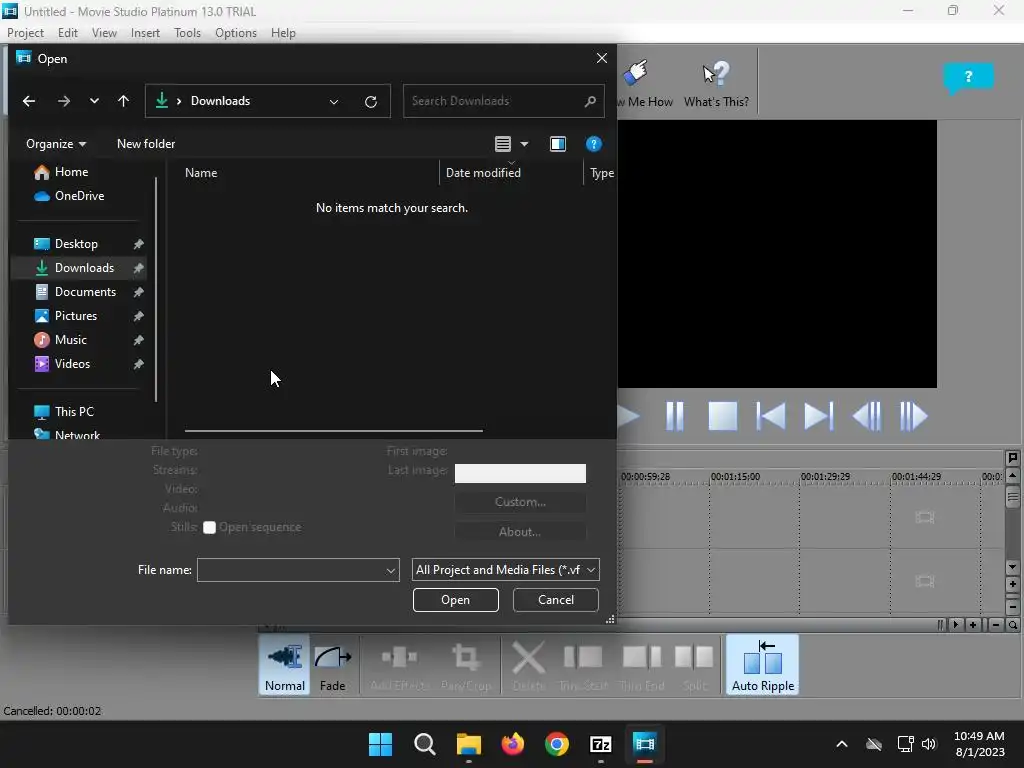Toggle the Open sequence checkbox
Image resolution: width=1024 pixels, height=768 pixels.
pyautogui.click(x=210, y=528)
